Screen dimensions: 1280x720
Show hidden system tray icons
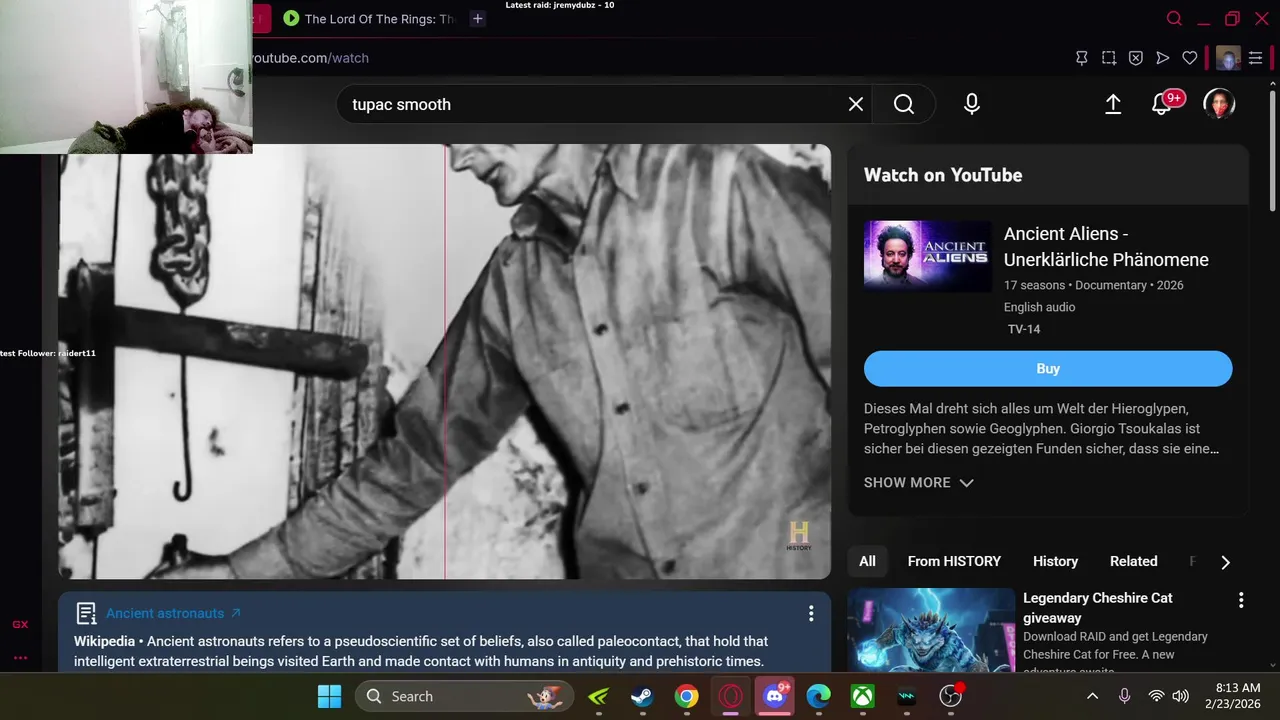(x=1093, y=696)
